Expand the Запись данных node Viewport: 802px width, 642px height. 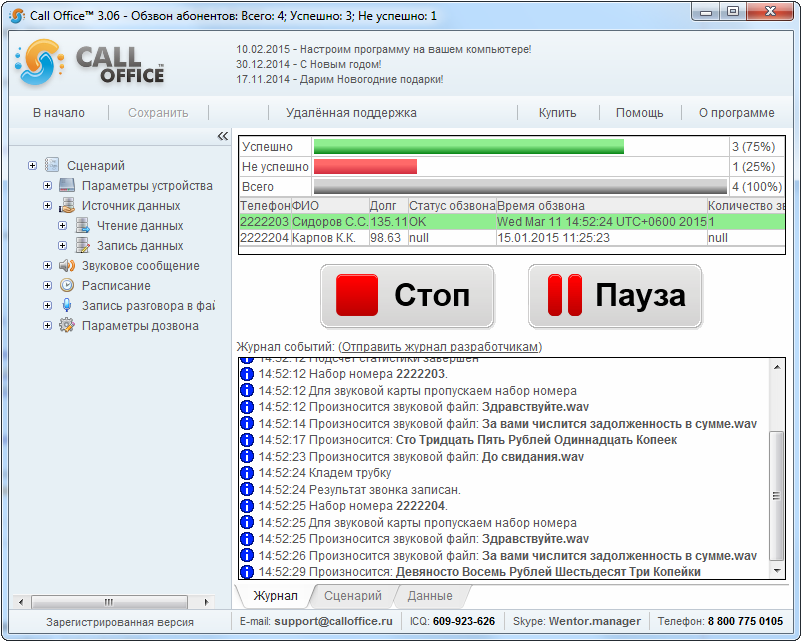pos(62,245)
